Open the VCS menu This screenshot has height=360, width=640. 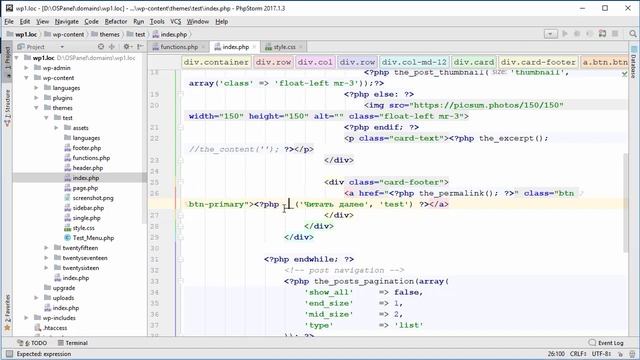point(176,21)
